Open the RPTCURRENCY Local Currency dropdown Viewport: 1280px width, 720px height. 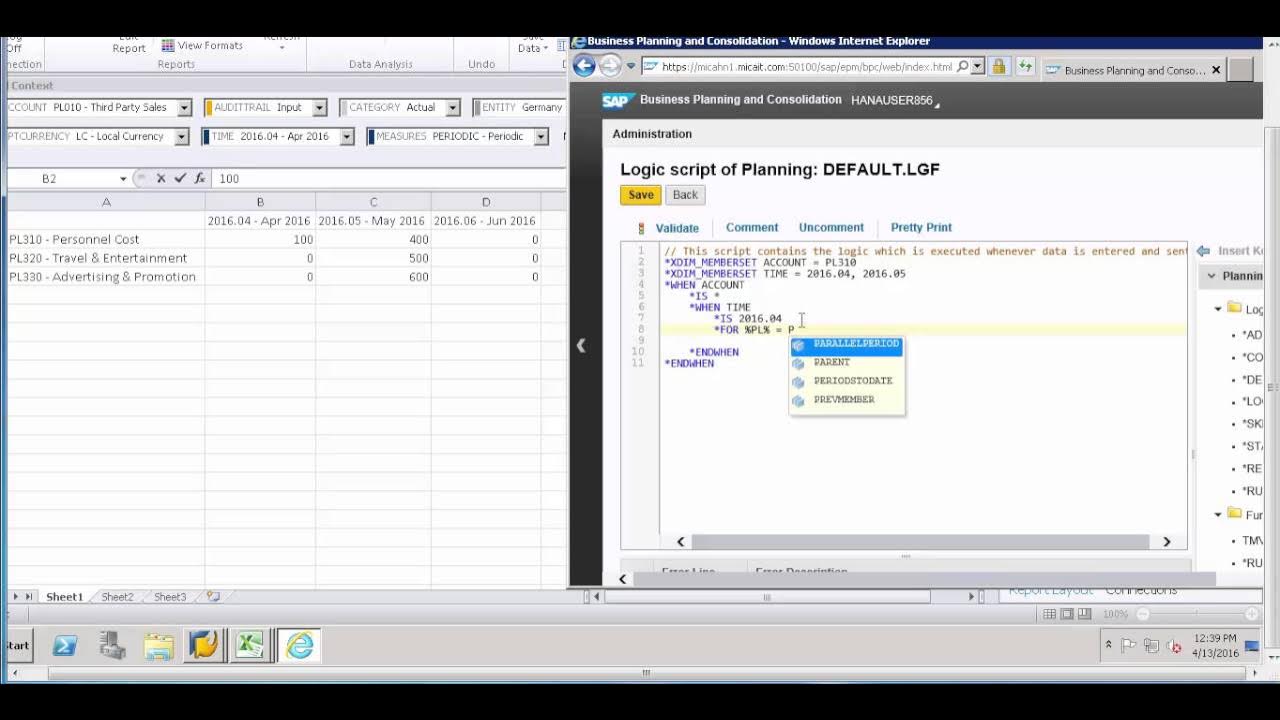click(x=181, y=136)
